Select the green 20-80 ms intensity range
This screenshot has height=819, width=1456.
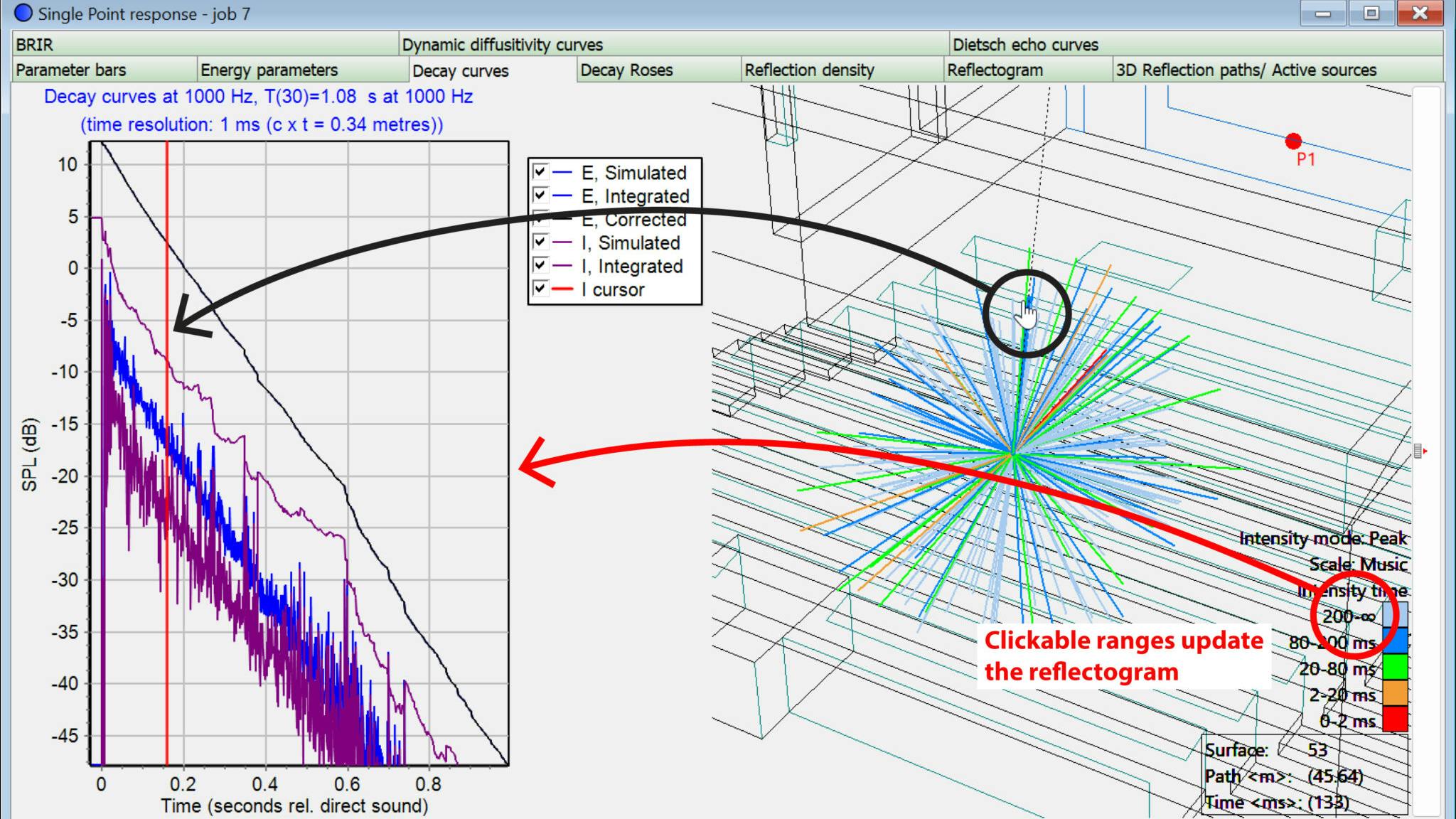(x=1396, y=666)
